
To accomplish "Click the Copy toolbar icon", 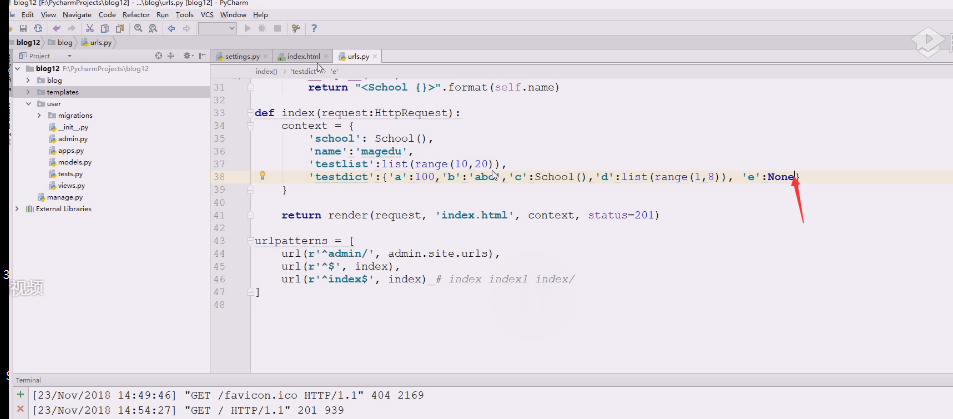I will click(105, 28).
